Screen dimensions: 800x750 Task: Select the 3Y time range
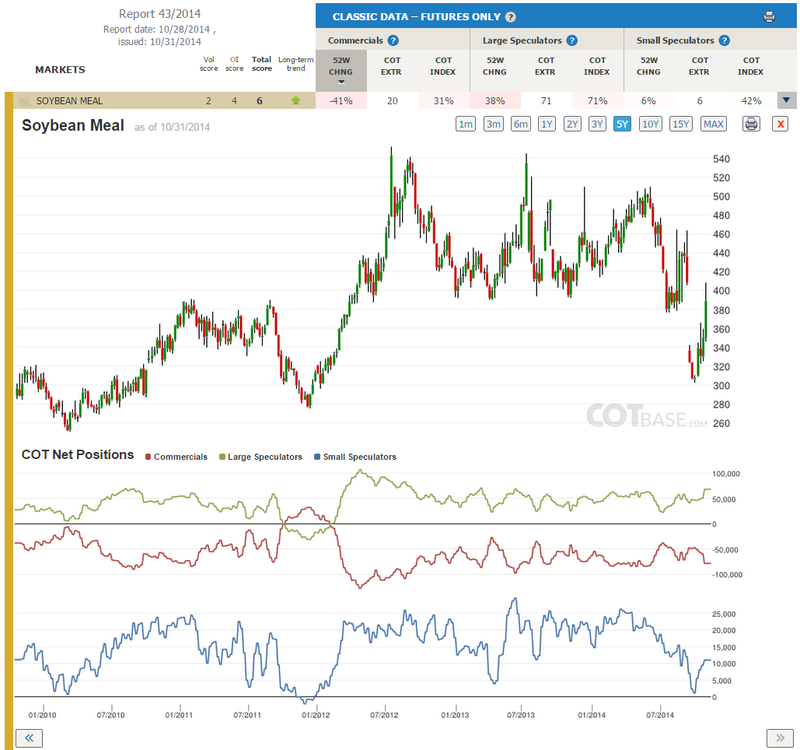(597, 124)
